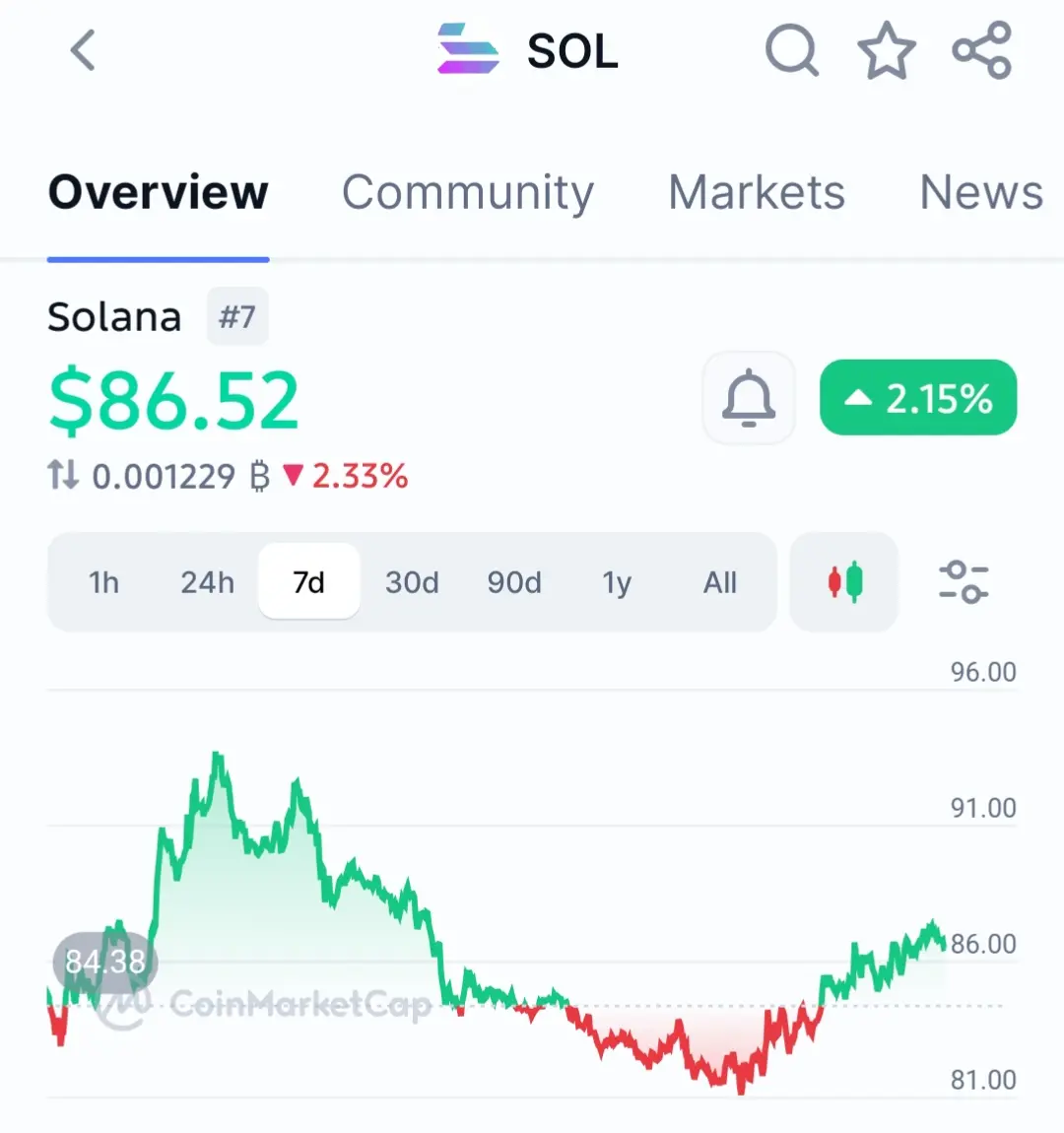This screenshot has height=1133, width=1064.
Task: Swap SOL/BTC price arrows icon
Action: click(x=63, y=476)
